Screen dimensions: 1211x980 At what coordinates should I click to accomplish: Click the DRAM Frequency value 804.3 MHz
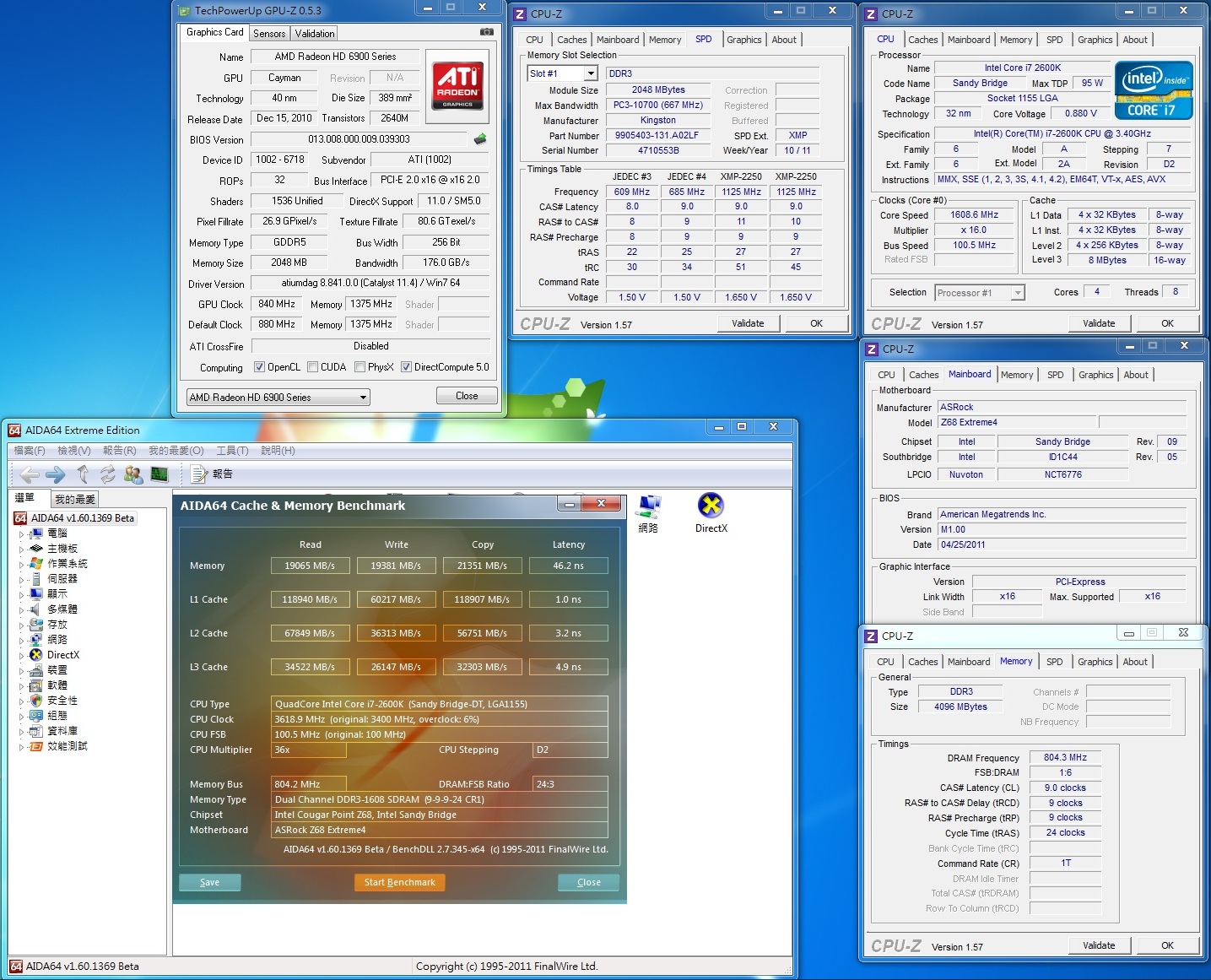[x=1065, y=757]
